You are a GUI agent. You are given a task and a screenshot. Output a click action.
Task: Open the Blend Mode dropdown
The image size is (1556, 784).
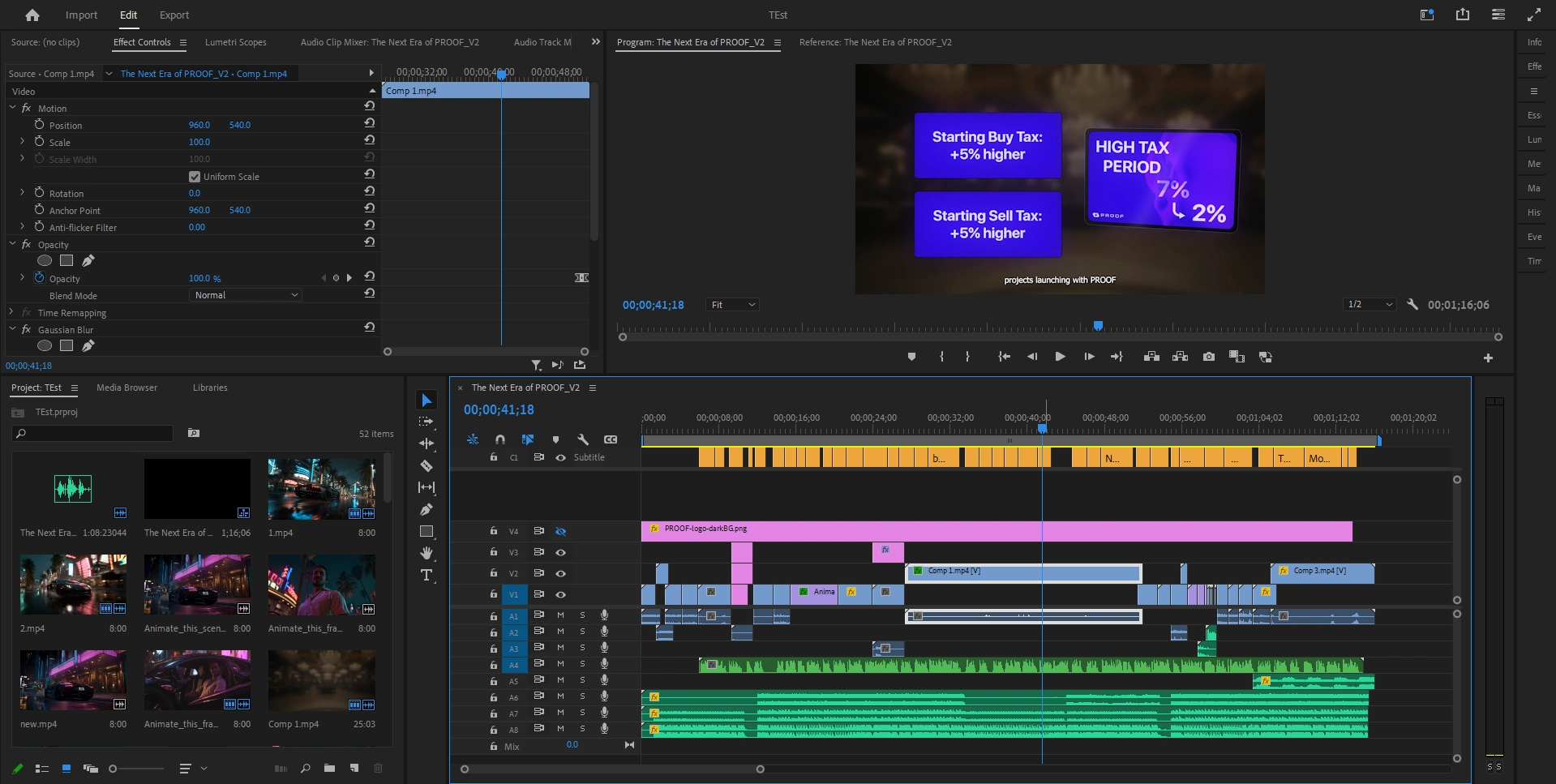[x=246, y=295]
